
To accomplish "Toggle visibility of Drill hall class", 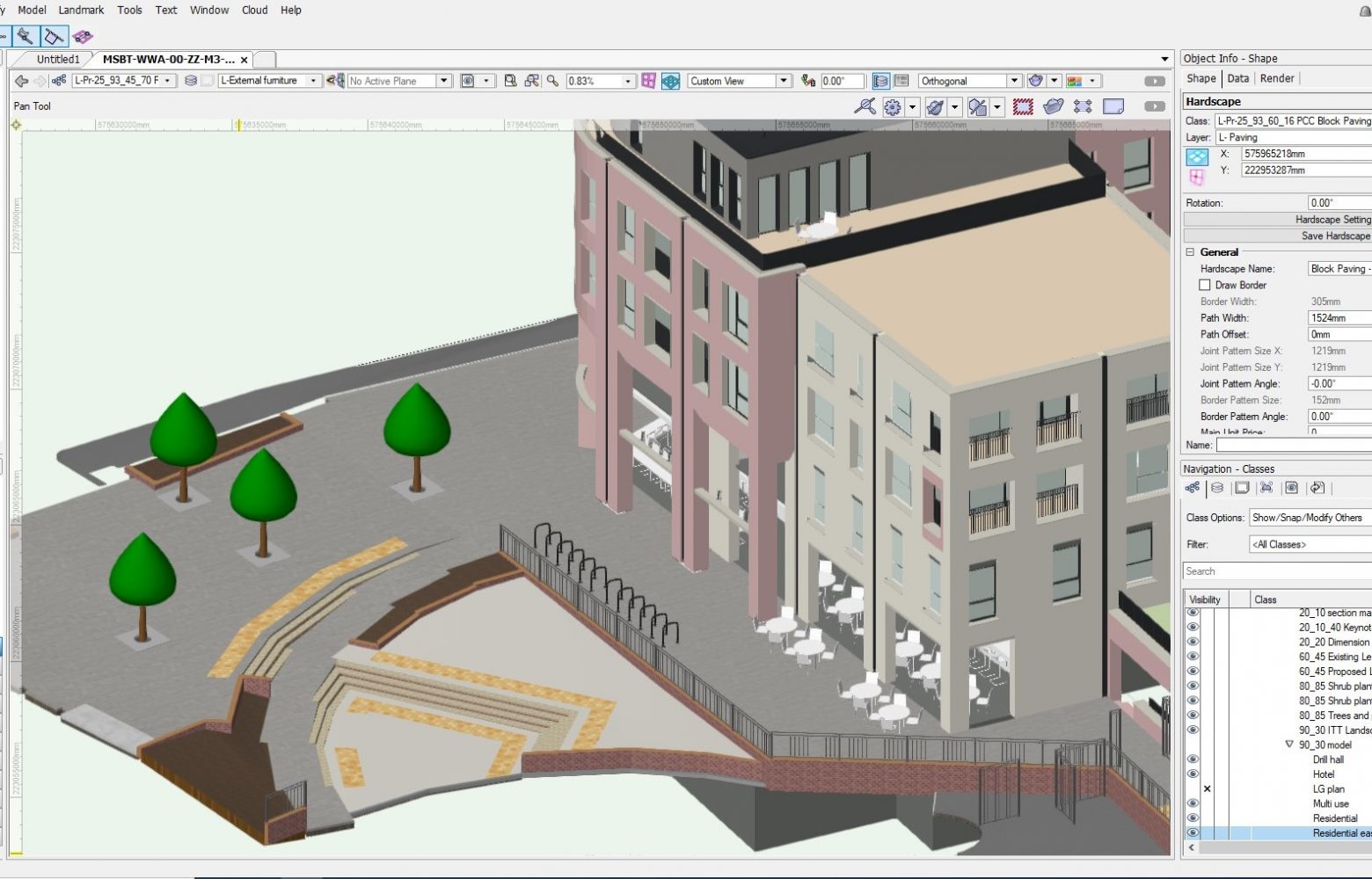I will pos(1193,759).
